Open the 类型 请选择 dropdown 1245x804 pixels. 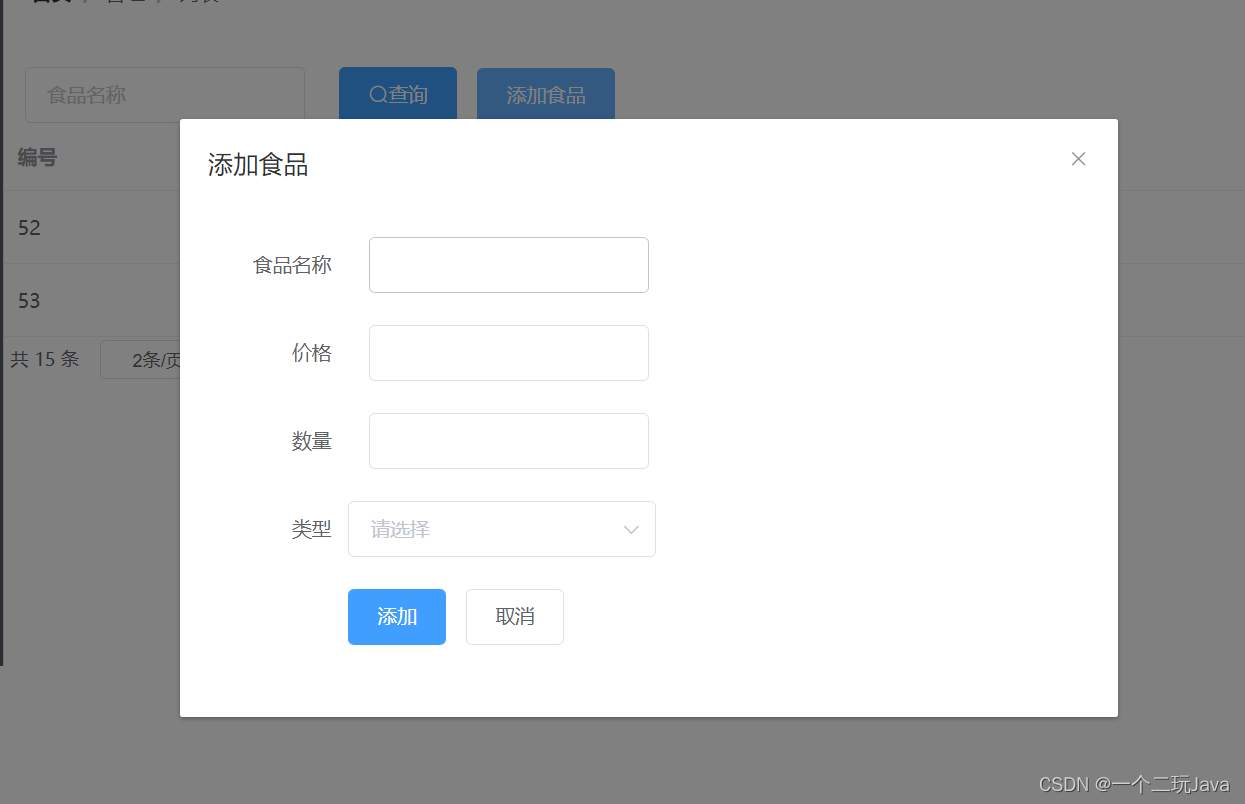(x=502, y=529)
